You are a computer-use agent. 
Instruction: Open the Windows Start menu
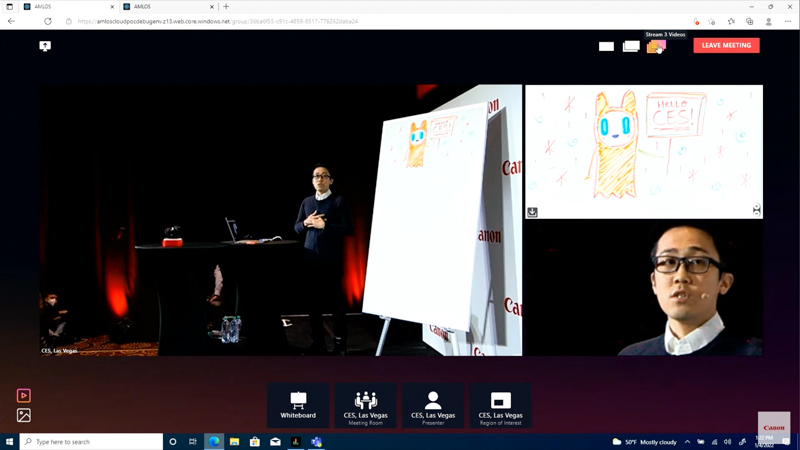pyautogui.click(x=9, y=442)
